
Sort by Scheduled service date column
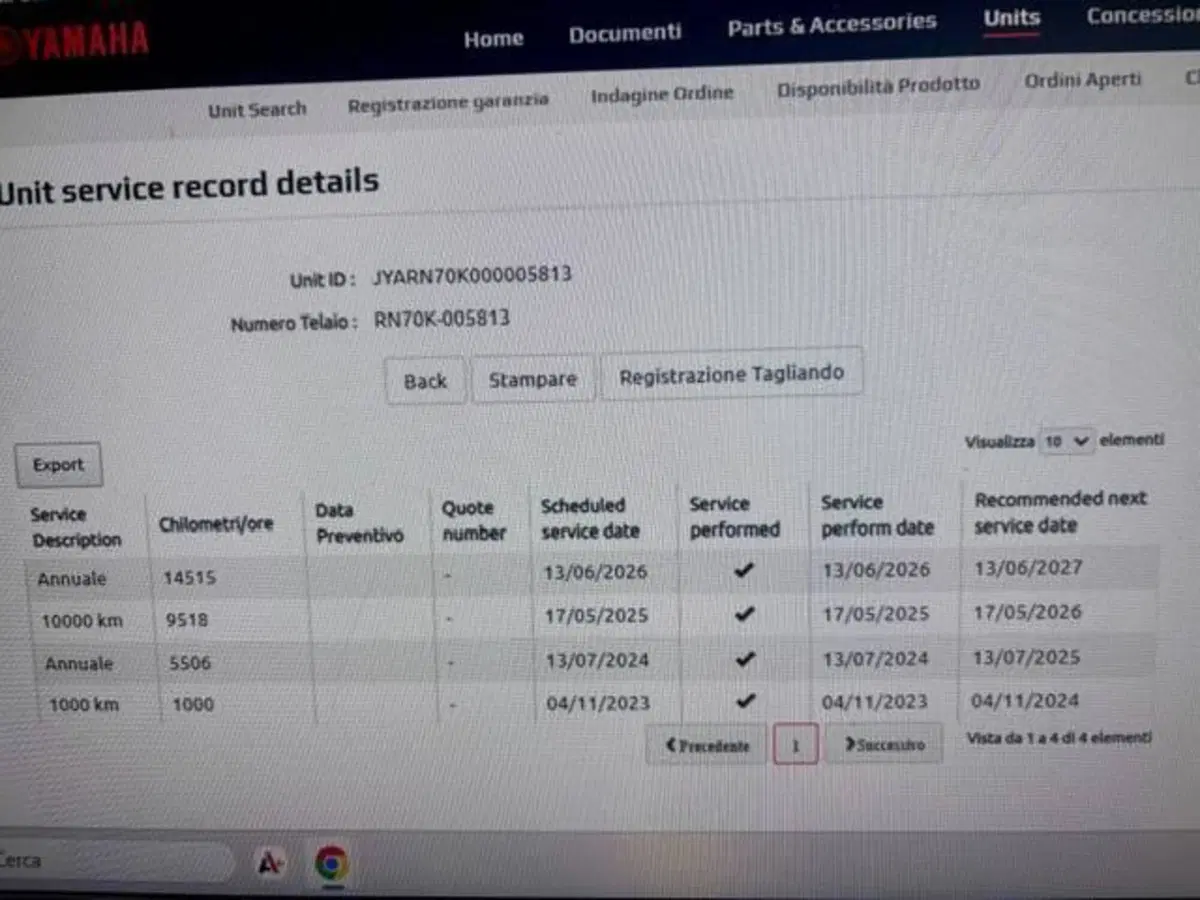(x=590, y=518)
